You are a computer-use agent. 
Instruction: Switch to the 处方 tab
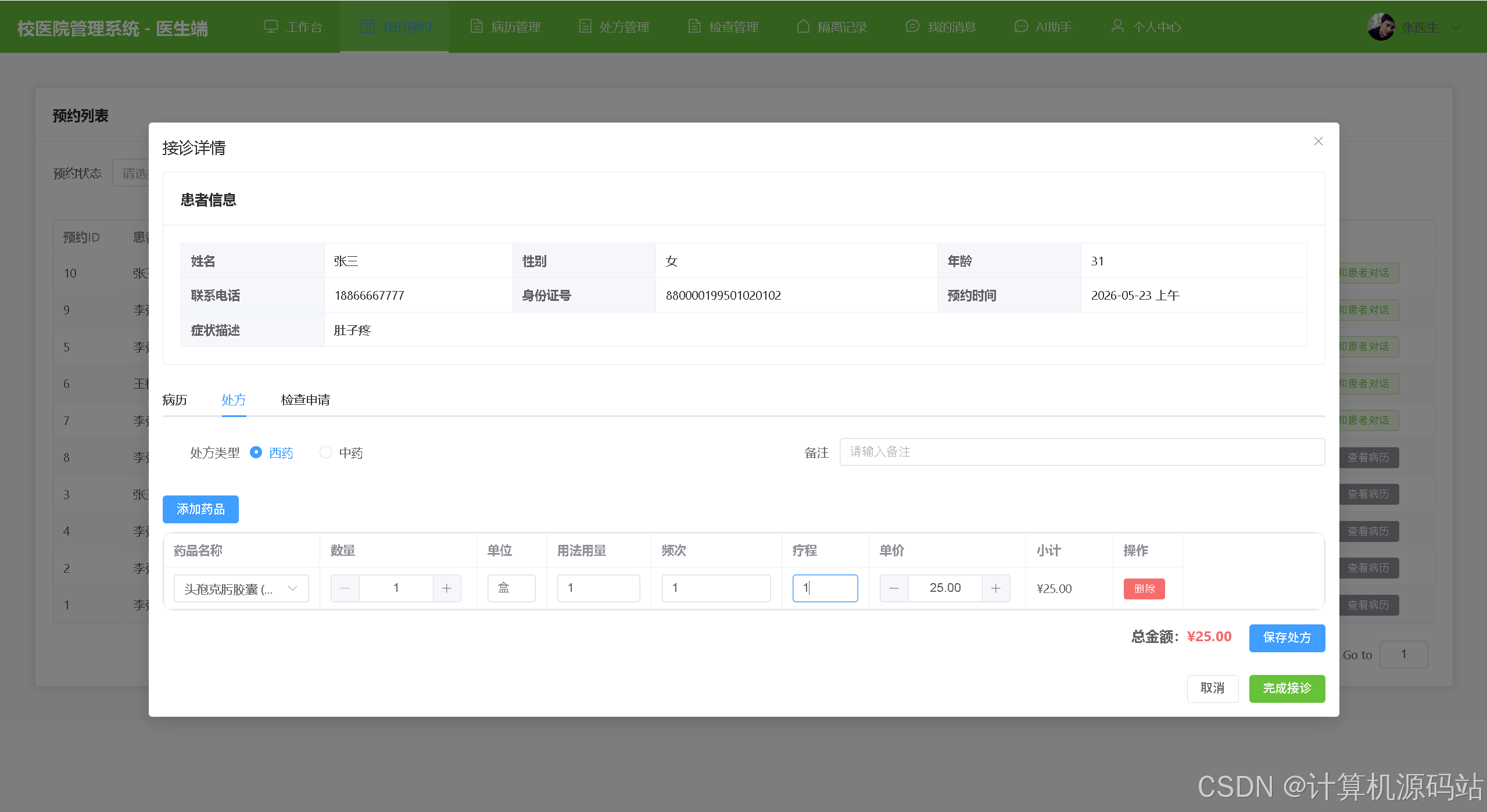point(234,400)
